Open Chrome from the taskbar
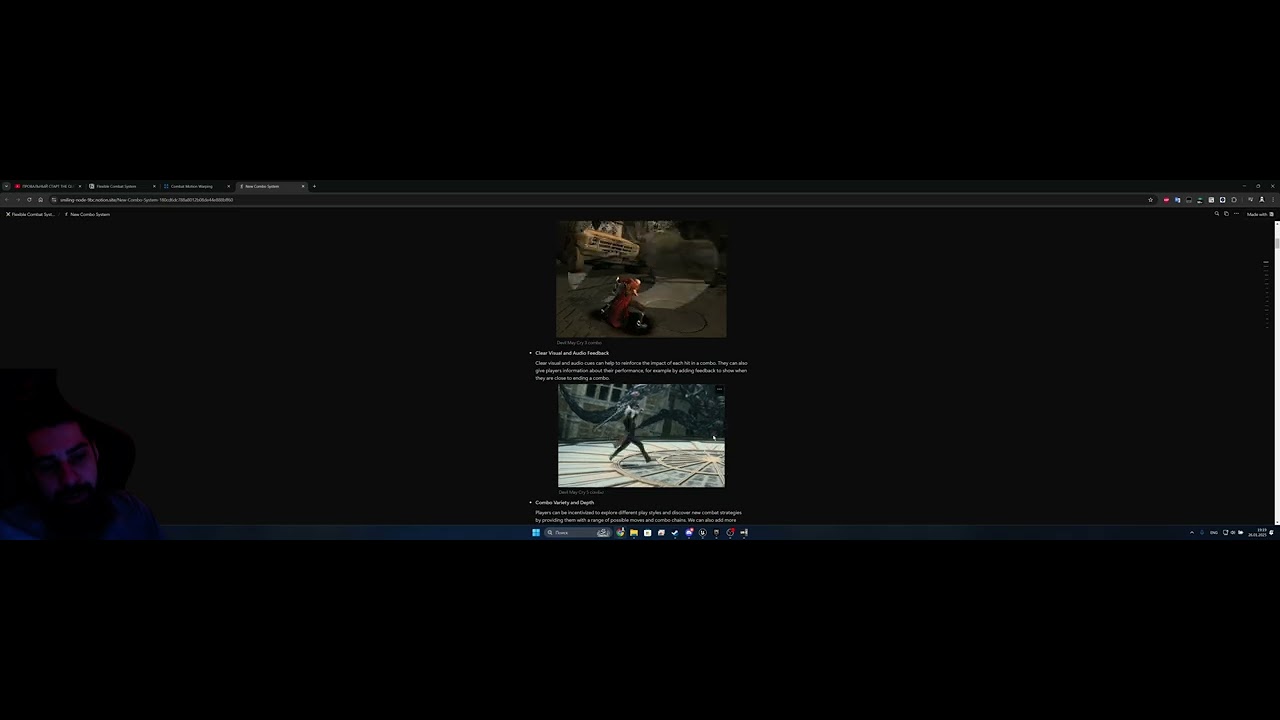Screen dimensions: 1280x720 coord(620,533)
